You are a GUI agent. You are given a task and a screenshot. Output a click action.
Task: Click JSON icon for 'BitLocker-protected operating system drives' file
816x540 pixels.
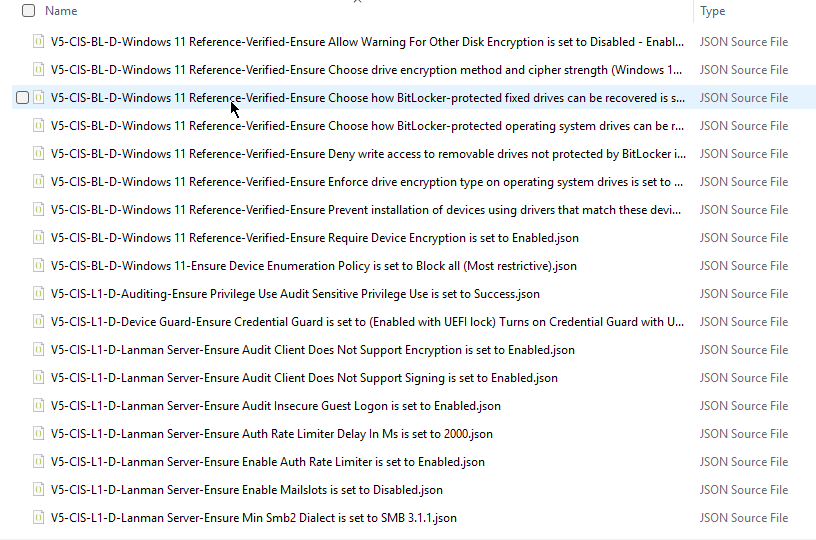[x=39, y=125]
